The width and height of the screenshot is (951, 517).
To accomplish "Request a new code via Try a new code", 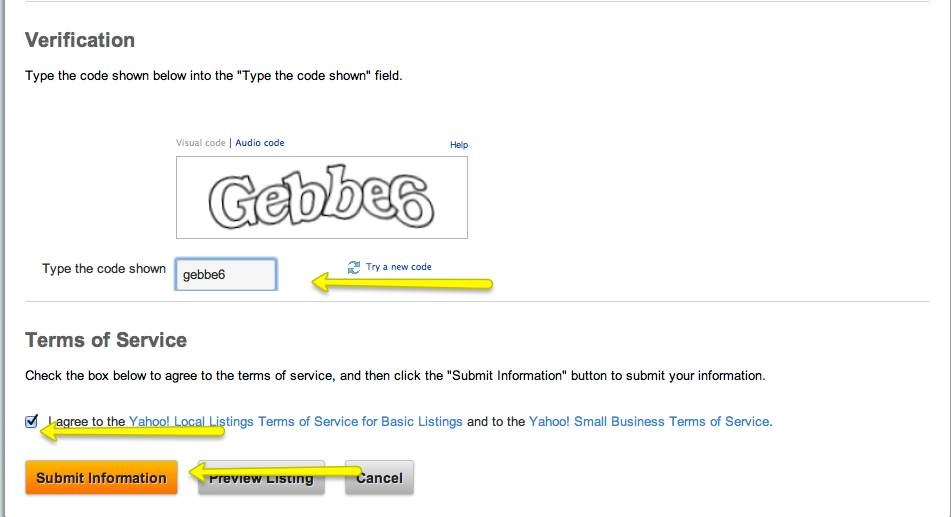I will (398, 267).
